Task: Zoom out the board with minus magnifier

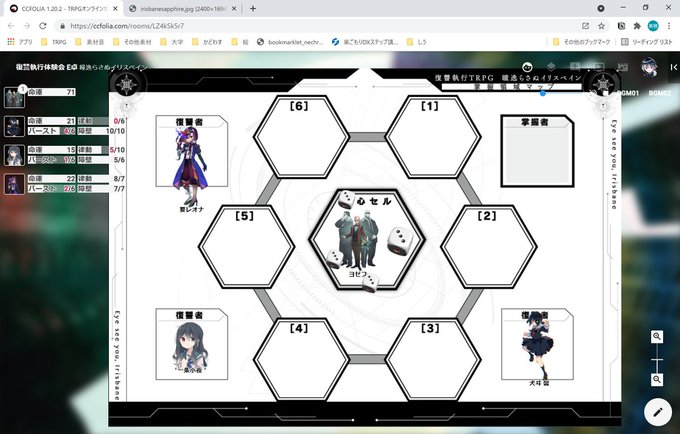Action: click(x=657, y=379)
